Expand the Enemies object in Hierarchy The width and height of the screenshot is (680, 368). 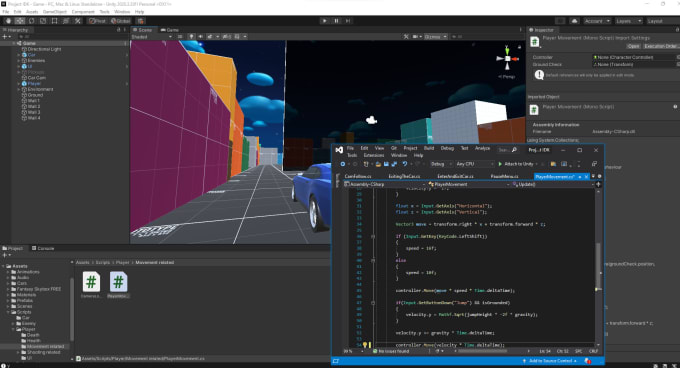click(19, 61)
